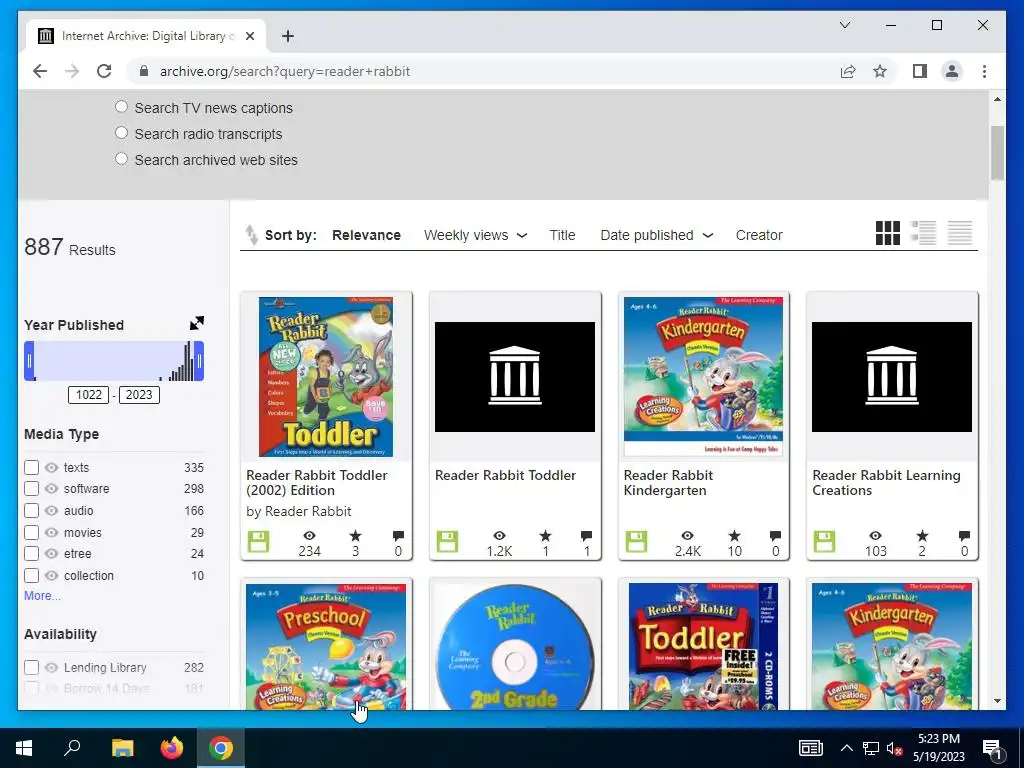
Task: Sort results by Relevance
Action: [366, 235]
